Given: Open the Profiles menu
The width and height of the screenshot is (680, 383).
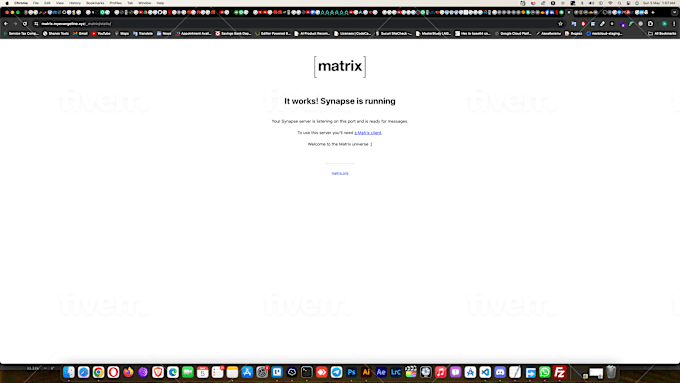Looking at the screenshot, I should (115, 3).
